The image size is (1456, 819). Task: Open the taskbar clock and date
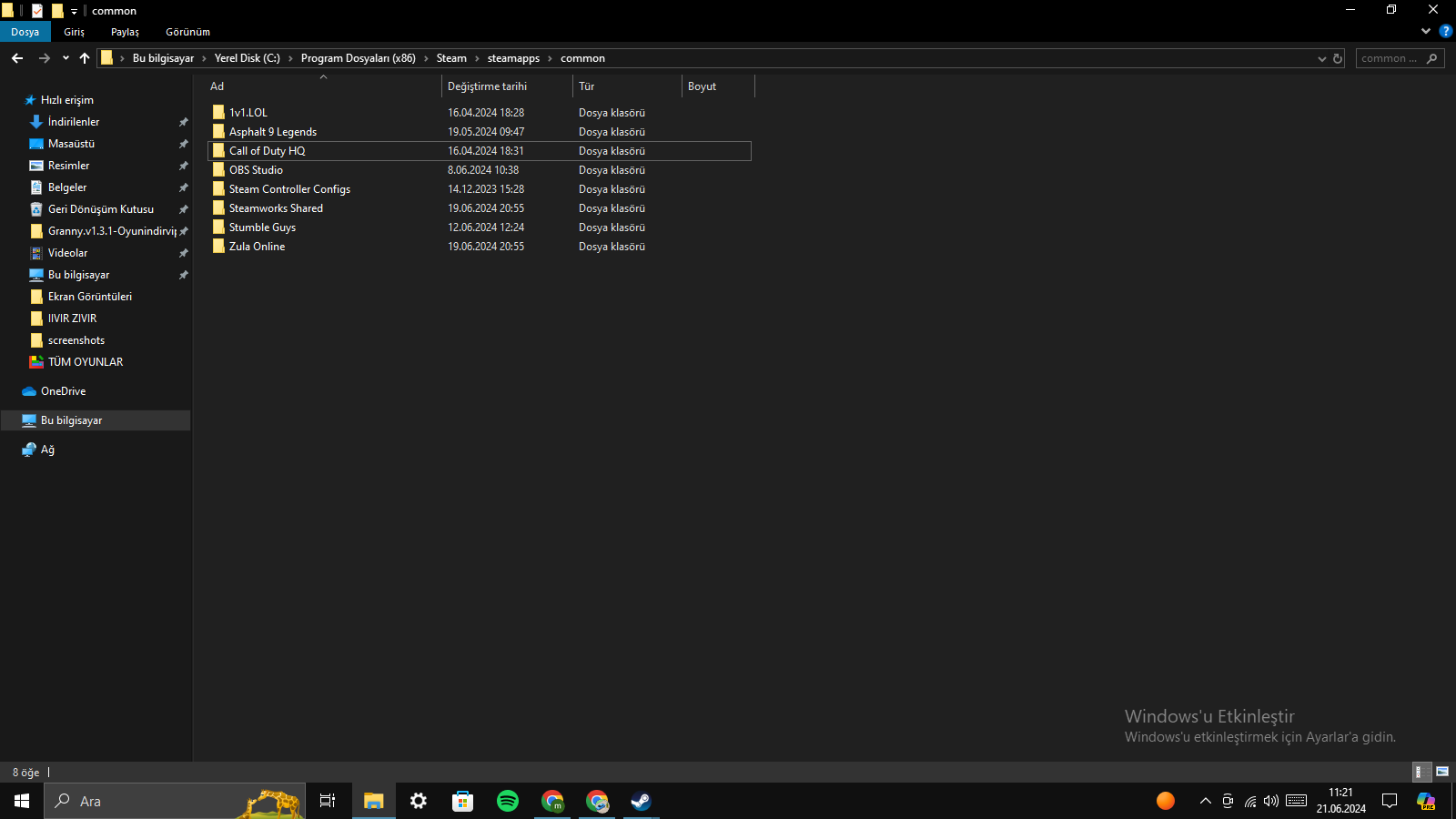pos(1341,801)
